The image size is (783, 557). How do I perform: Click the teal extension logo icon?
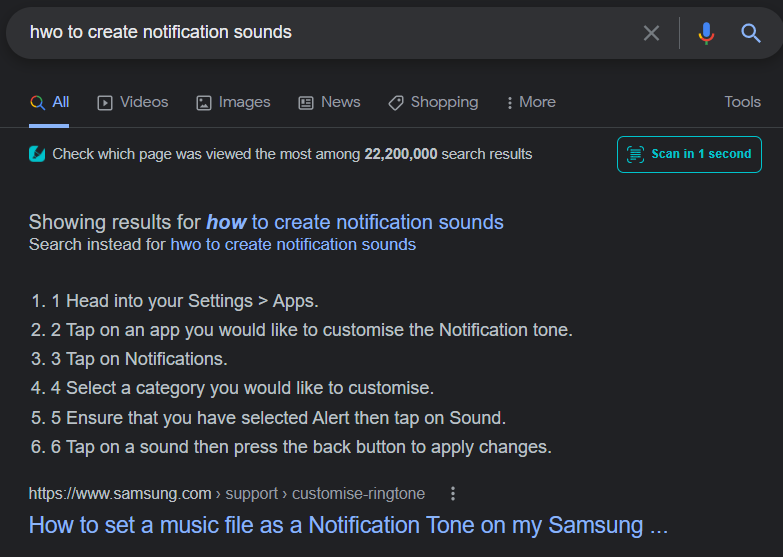pos(37,154)
